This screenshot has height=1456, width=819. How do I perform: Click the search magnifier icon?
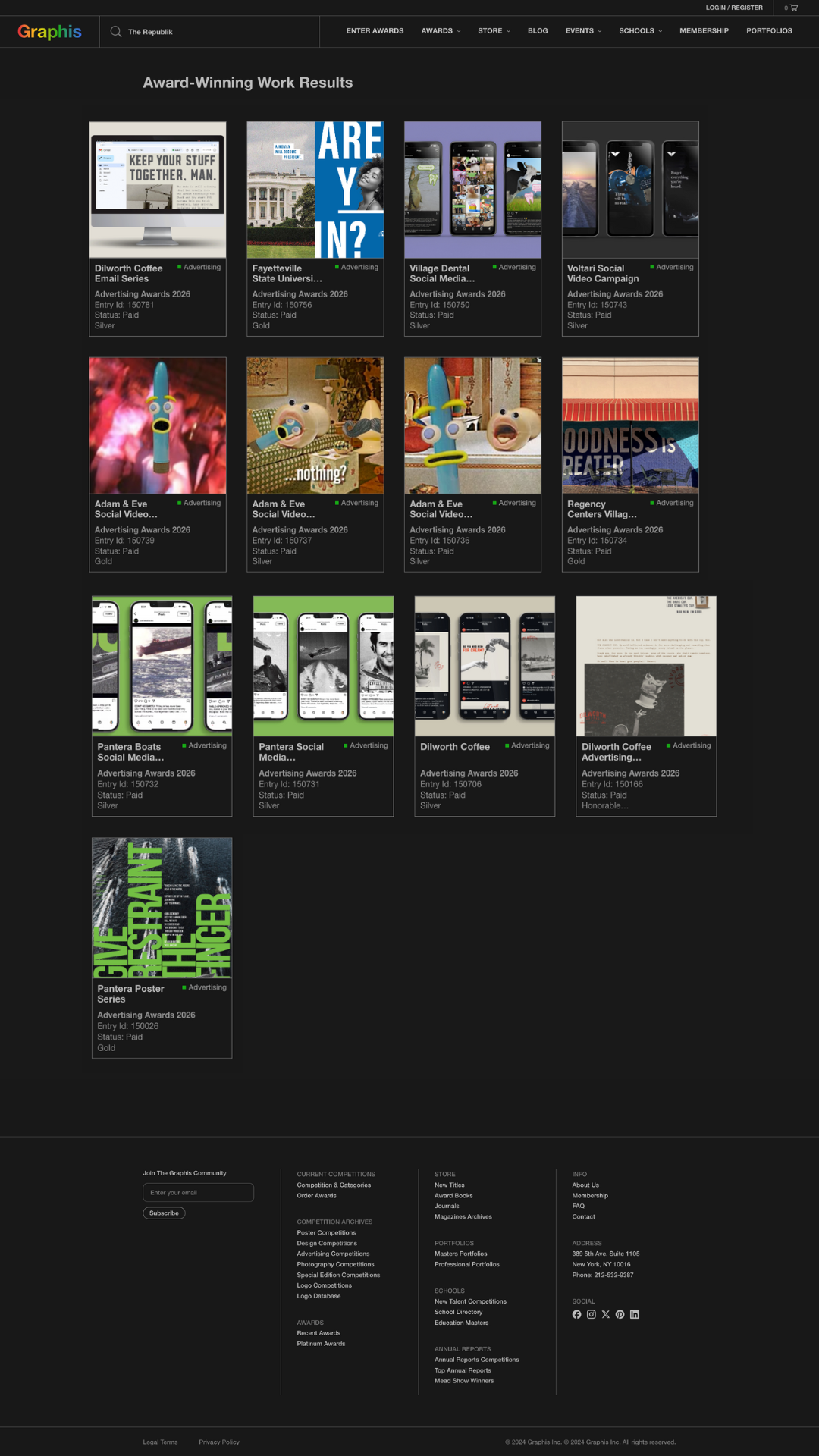pos(116,32)
